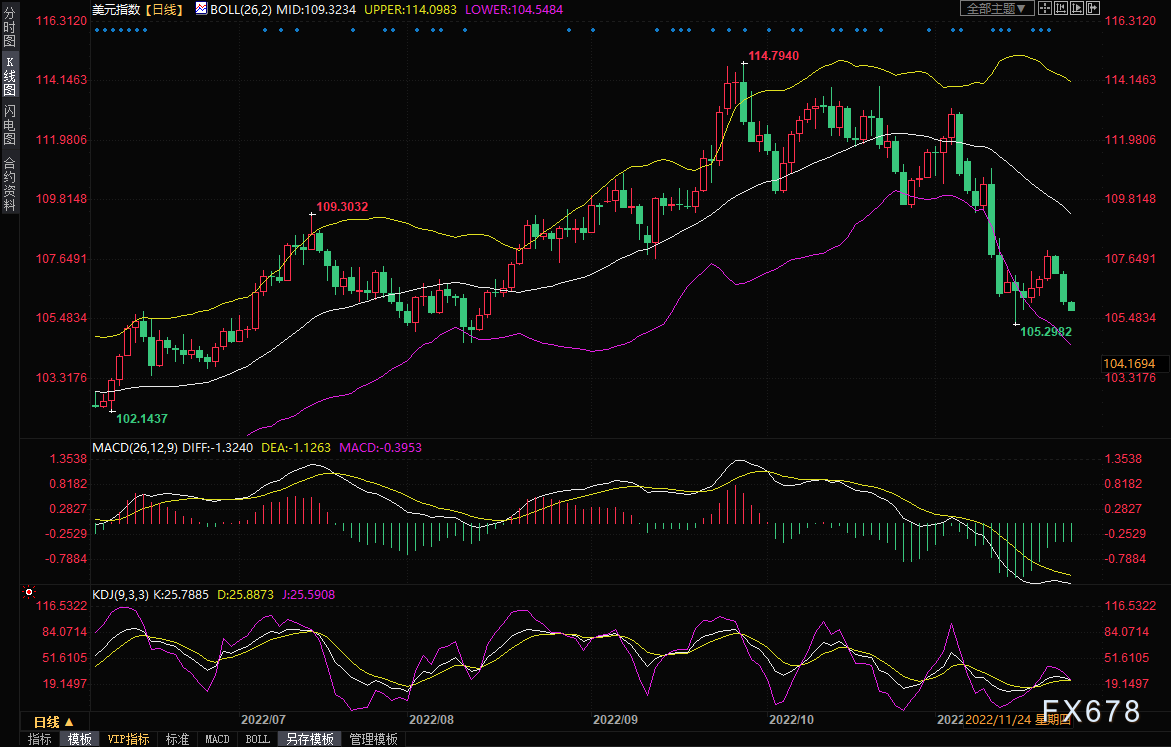This screenshot has height=747, width=1171.
Task: Select the 模板 bottom tab
Action: [80, 740]
